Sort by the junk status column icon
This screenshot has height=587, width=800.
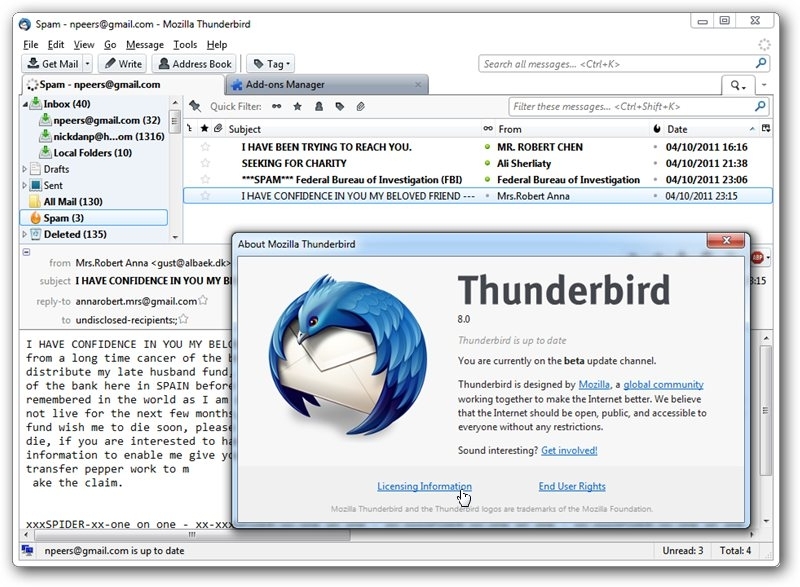pyautogui.click(x=657, y=129)
